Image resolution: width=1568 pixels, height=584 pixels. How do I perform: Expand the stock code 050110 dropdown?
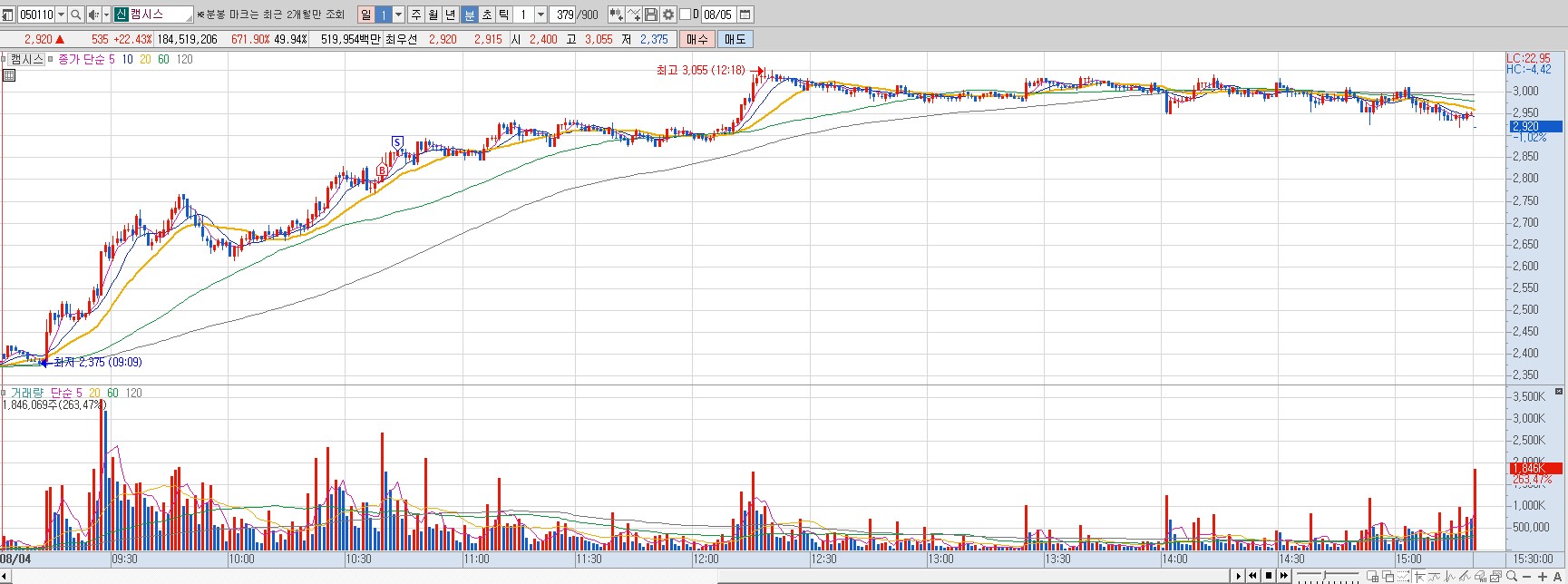pos(61,15)
